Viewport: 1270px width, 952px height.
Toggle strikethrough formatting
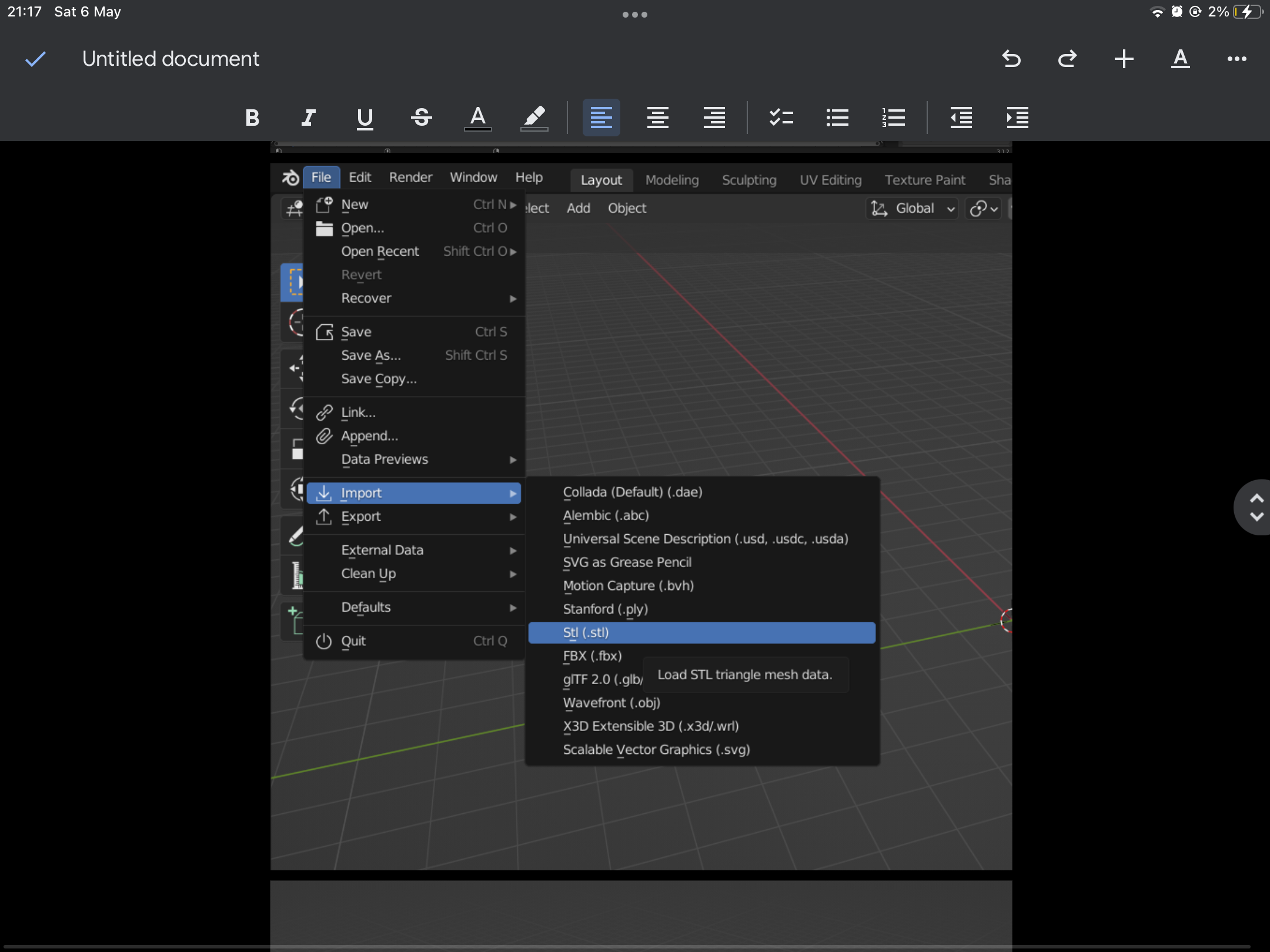(422, 118)
